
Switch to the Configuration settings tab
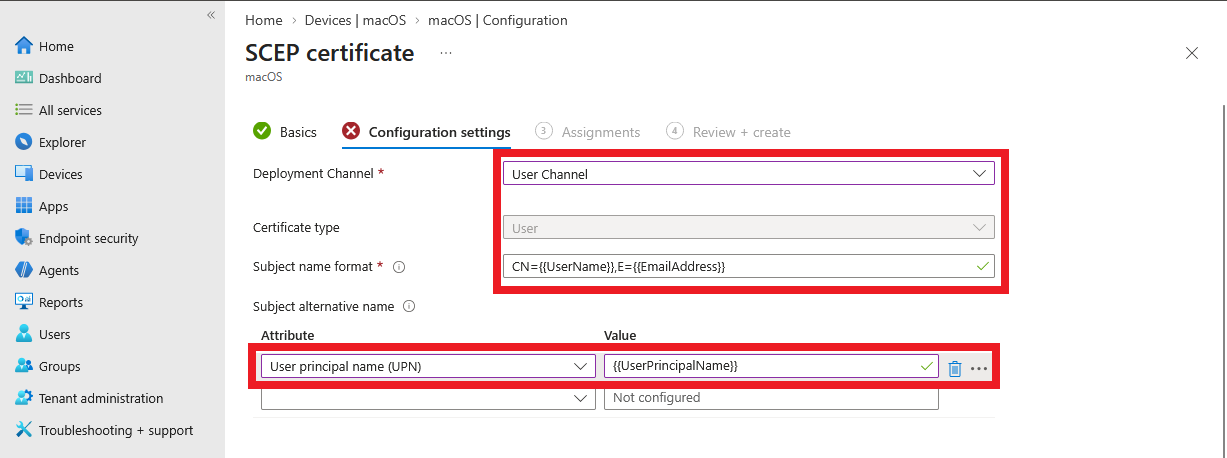pyautogui.click(x=426, y=132)
